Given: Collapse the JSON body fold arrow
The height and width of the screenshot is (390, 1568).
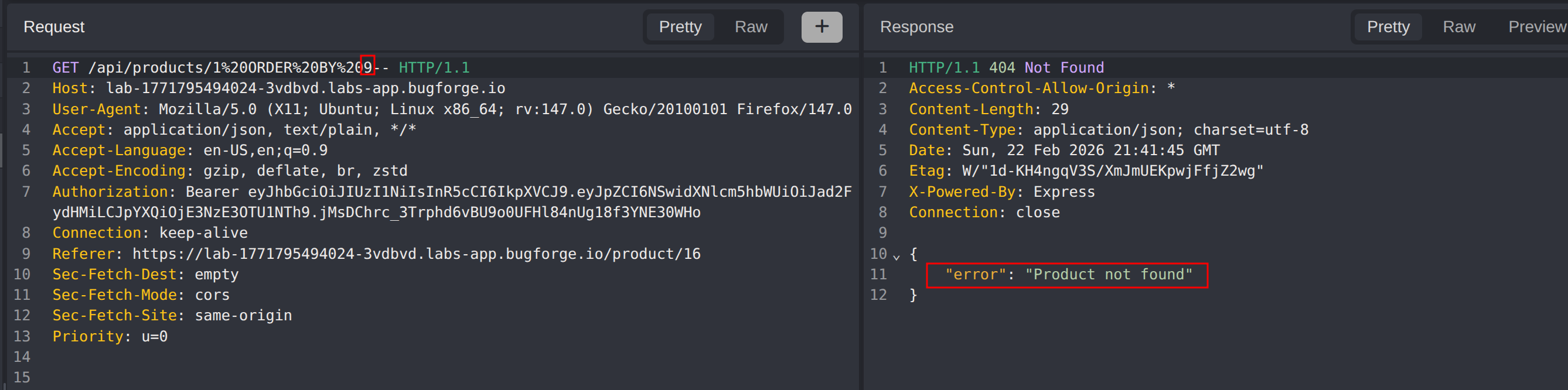Looking at the screenshot, I should click(x=896, y=256).
